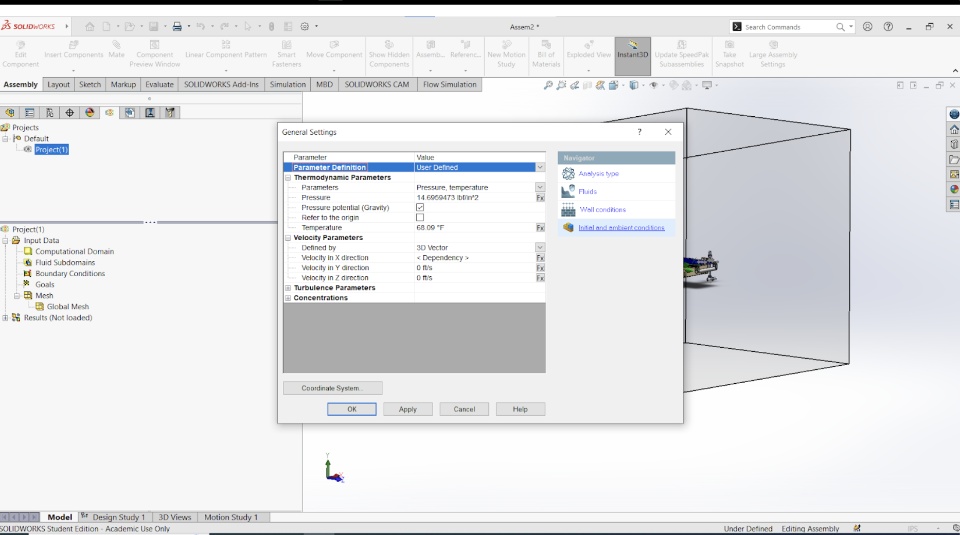Open View Palette icon in task pane
The width and height of the screenshot is (960, 535).
pyautogui.click(x=954, y=174)
